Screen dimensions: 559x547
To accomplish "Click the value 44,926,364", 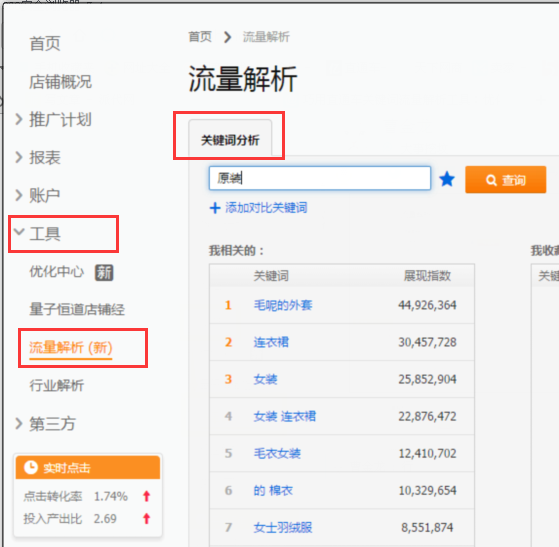I will pos(427,305).
